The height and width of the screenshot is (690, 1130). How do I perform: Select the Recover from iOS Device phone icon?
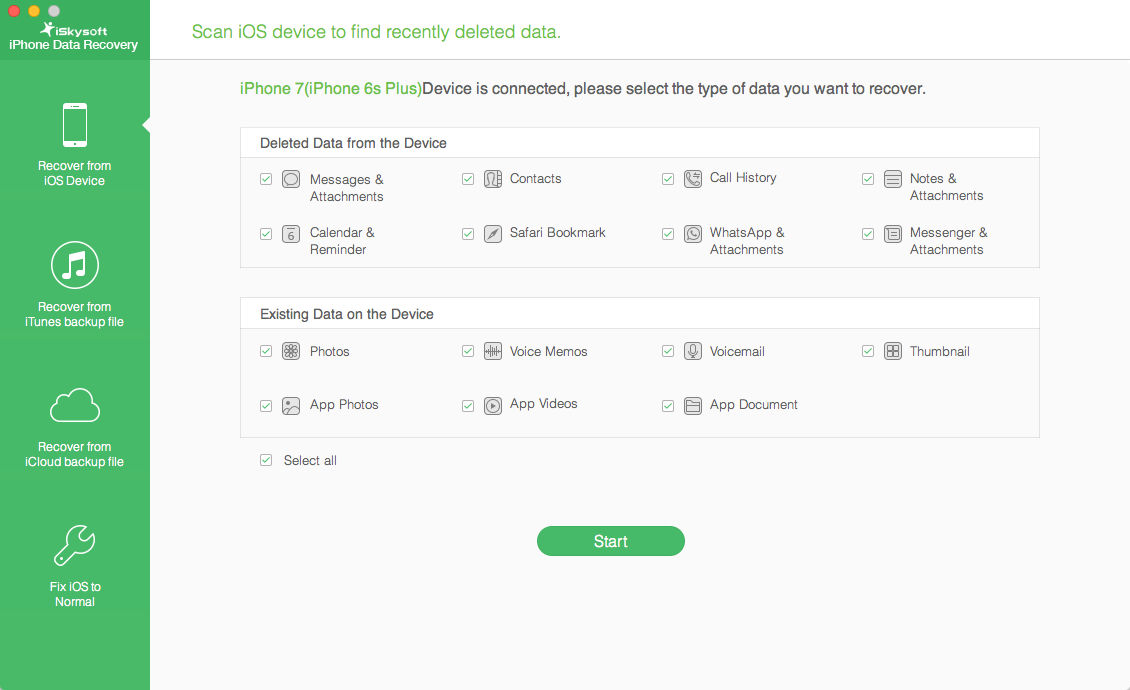tap(75, 125)
